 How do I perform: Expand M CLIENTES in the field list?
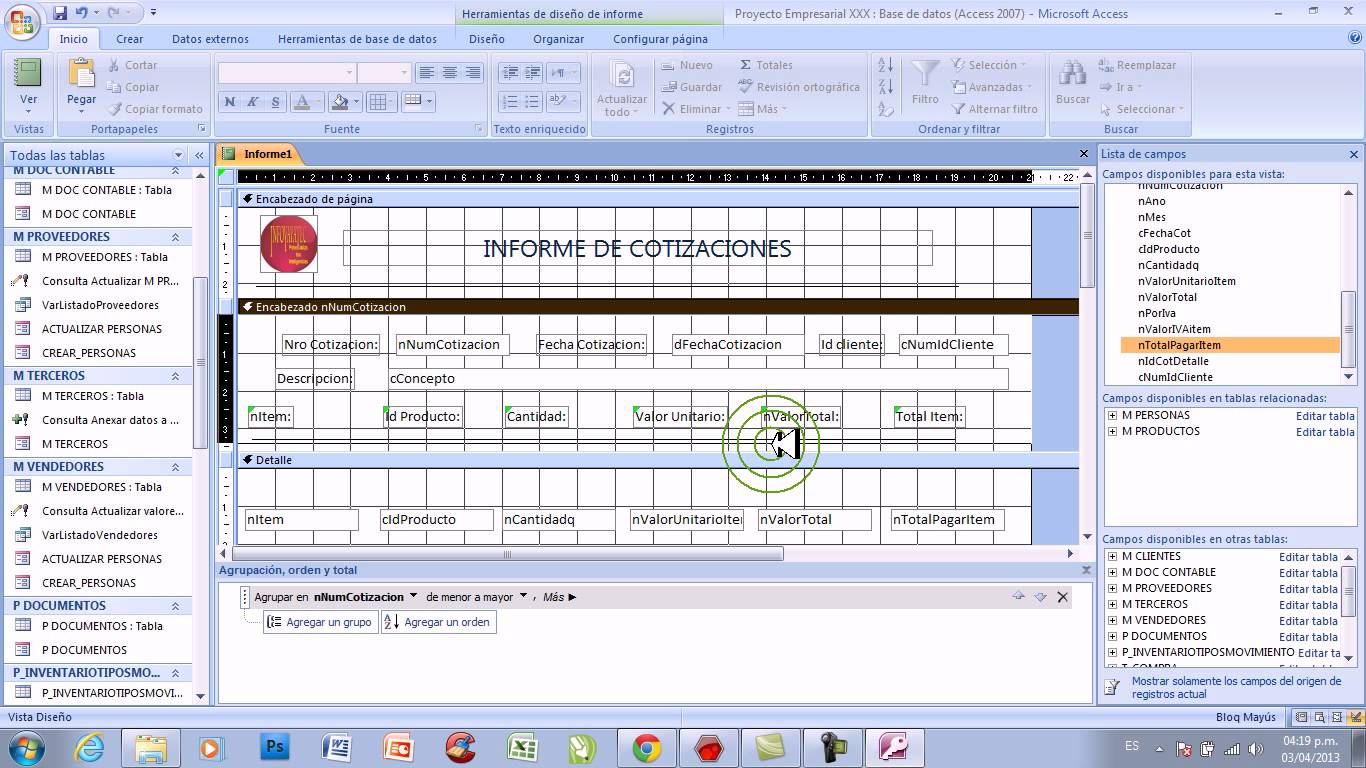click(1111, 556)
